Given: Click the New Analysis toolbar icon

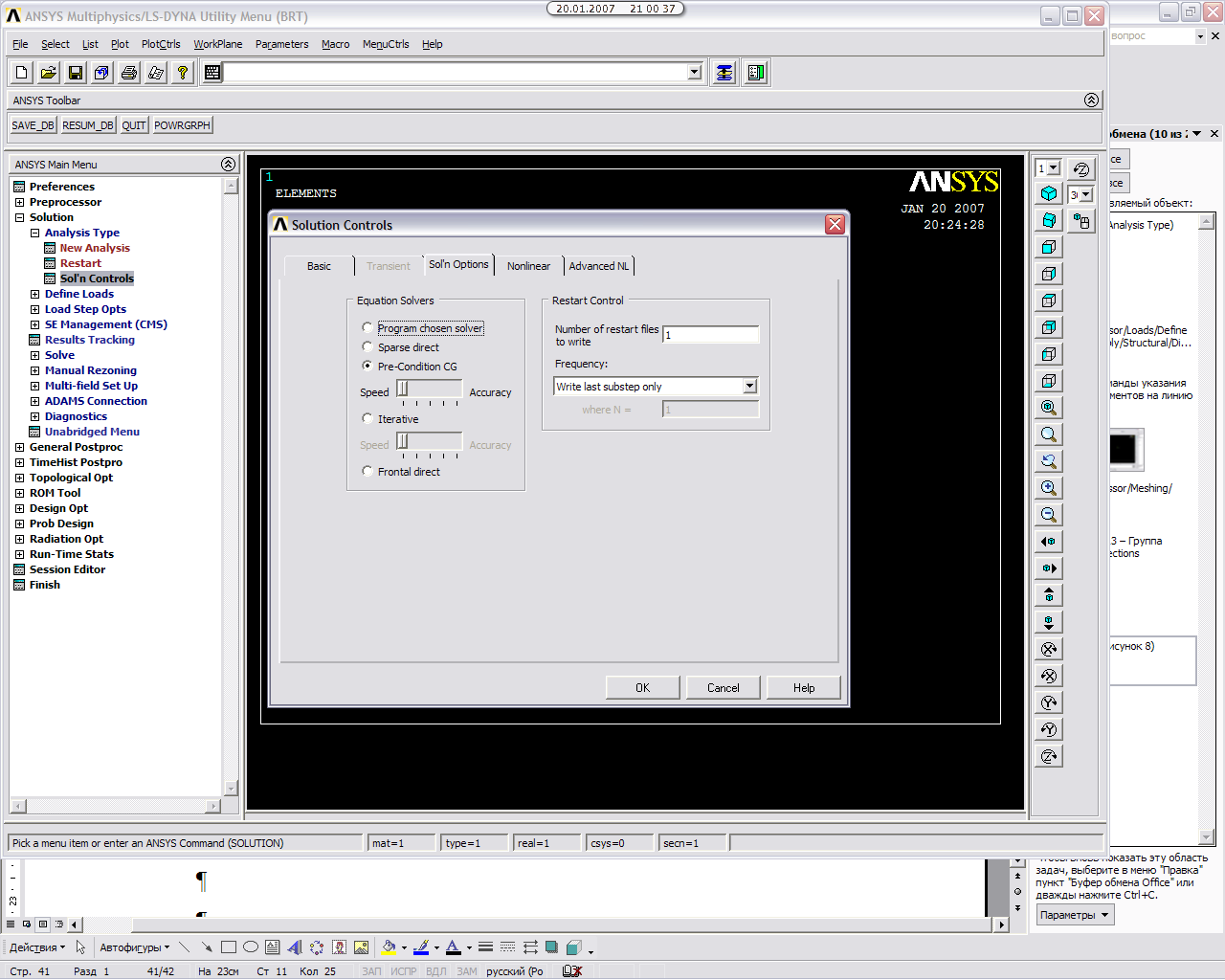Looking at the screenshot, I should coord(22,73).
